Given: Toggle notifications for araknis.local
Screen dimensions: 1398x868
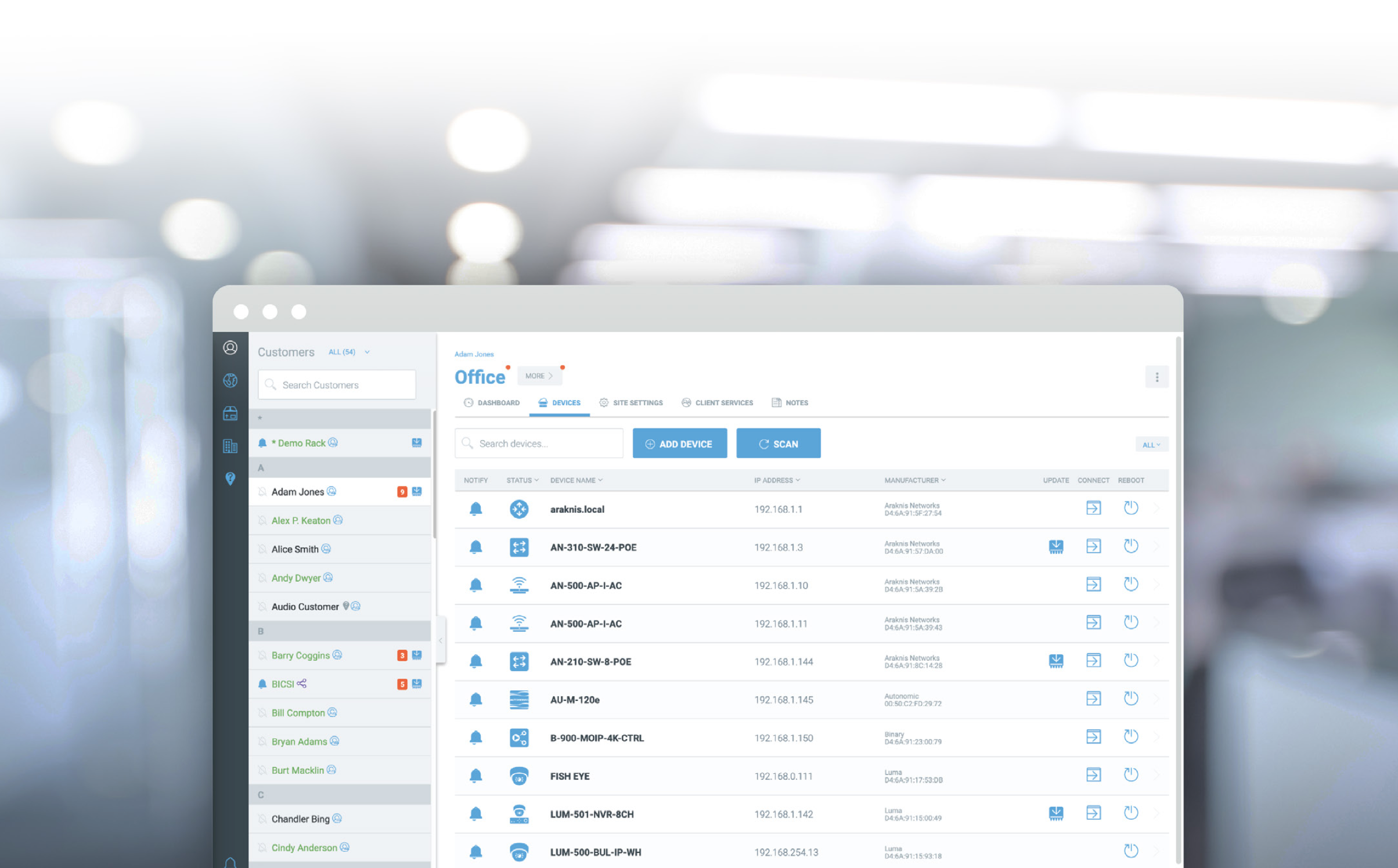Looking at the screenshot, I should (x=475, y=509).
